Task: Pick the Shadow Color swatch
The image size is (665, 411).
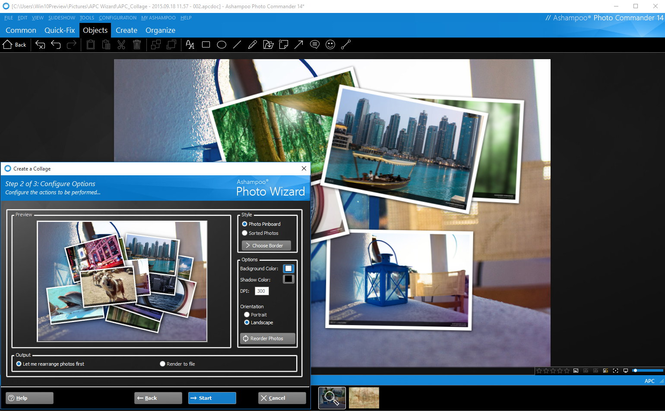Action: pyautogui.click(x=288, y=279)
